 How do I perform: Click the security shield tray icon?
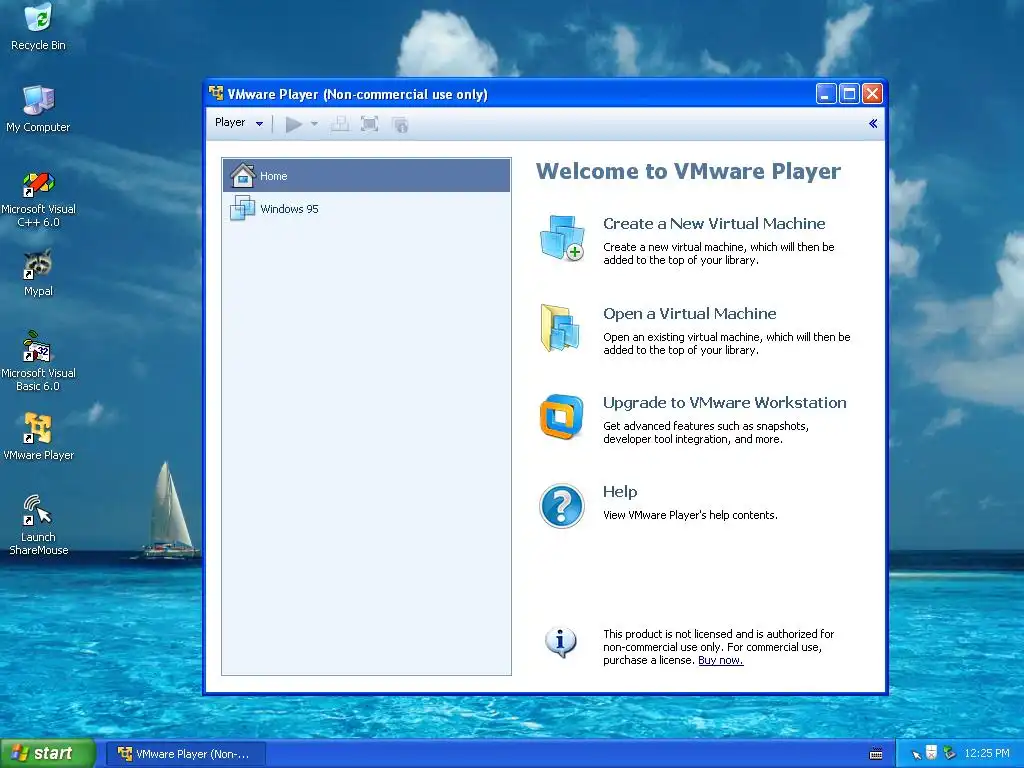pos(932,753)
